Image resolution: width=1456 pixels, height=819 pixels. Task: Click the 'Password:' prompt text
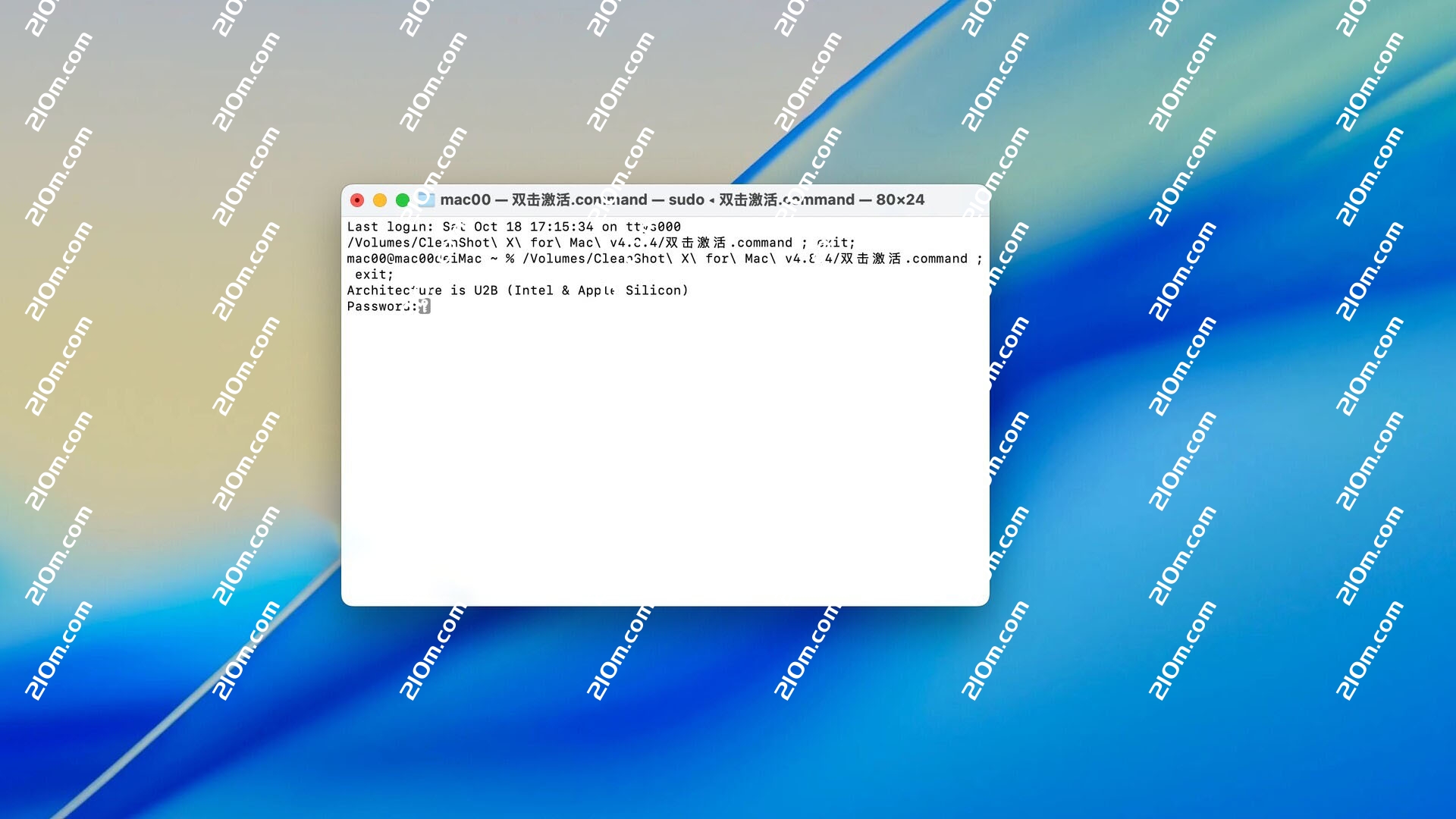pos(381,306)
